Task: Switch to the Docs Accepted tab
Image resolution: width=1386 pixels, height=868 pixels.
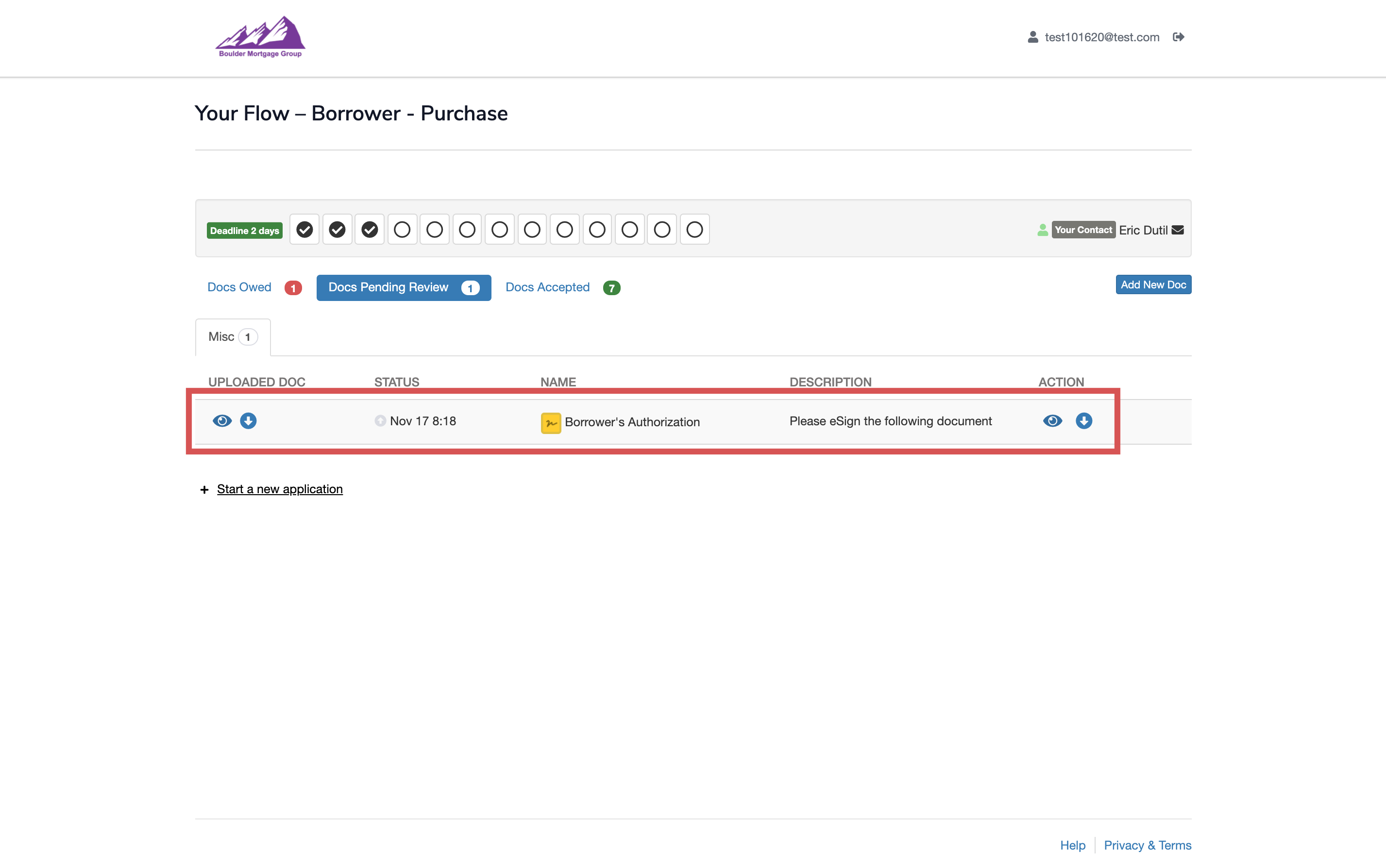Action: tap(547, 287)
